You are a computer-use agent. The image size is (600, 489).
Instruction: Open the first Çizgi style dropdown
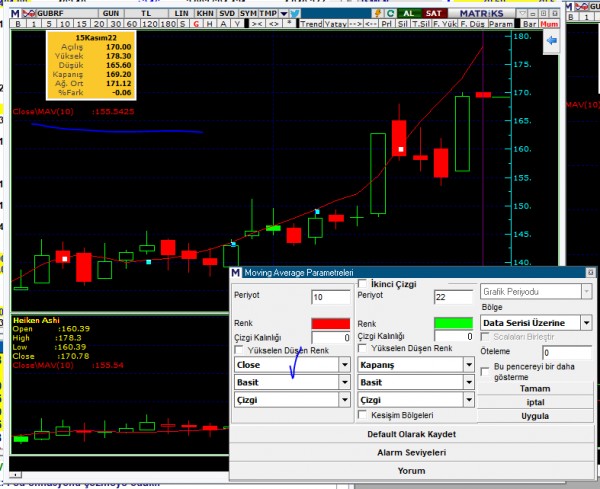click(345, 400)
